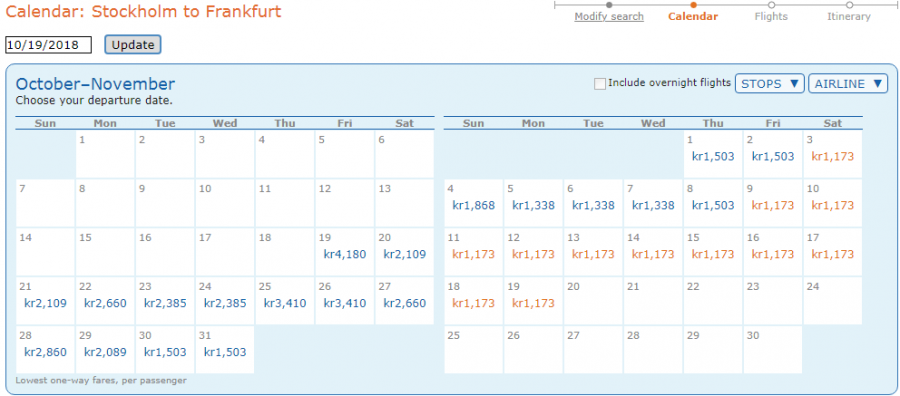Click the Modify search step circle
900x396 pixels.
point(609,5)
